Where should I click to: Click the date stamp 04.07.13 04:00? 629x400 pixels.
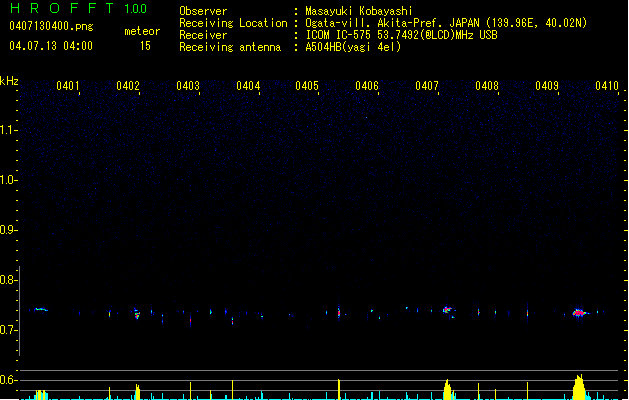tap(51, 46)
